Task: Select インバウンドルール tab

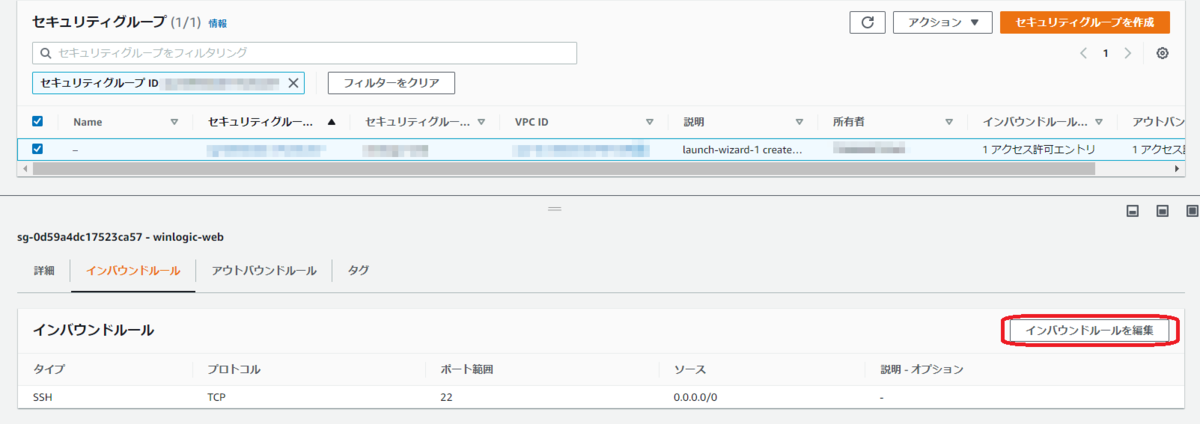Action: pos(133,271)
